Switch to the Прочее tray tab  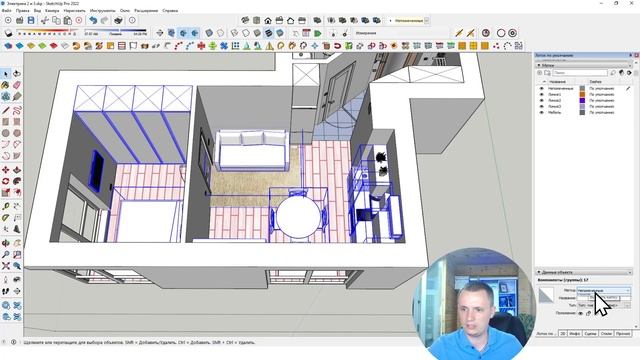click(x=623, y=334)
